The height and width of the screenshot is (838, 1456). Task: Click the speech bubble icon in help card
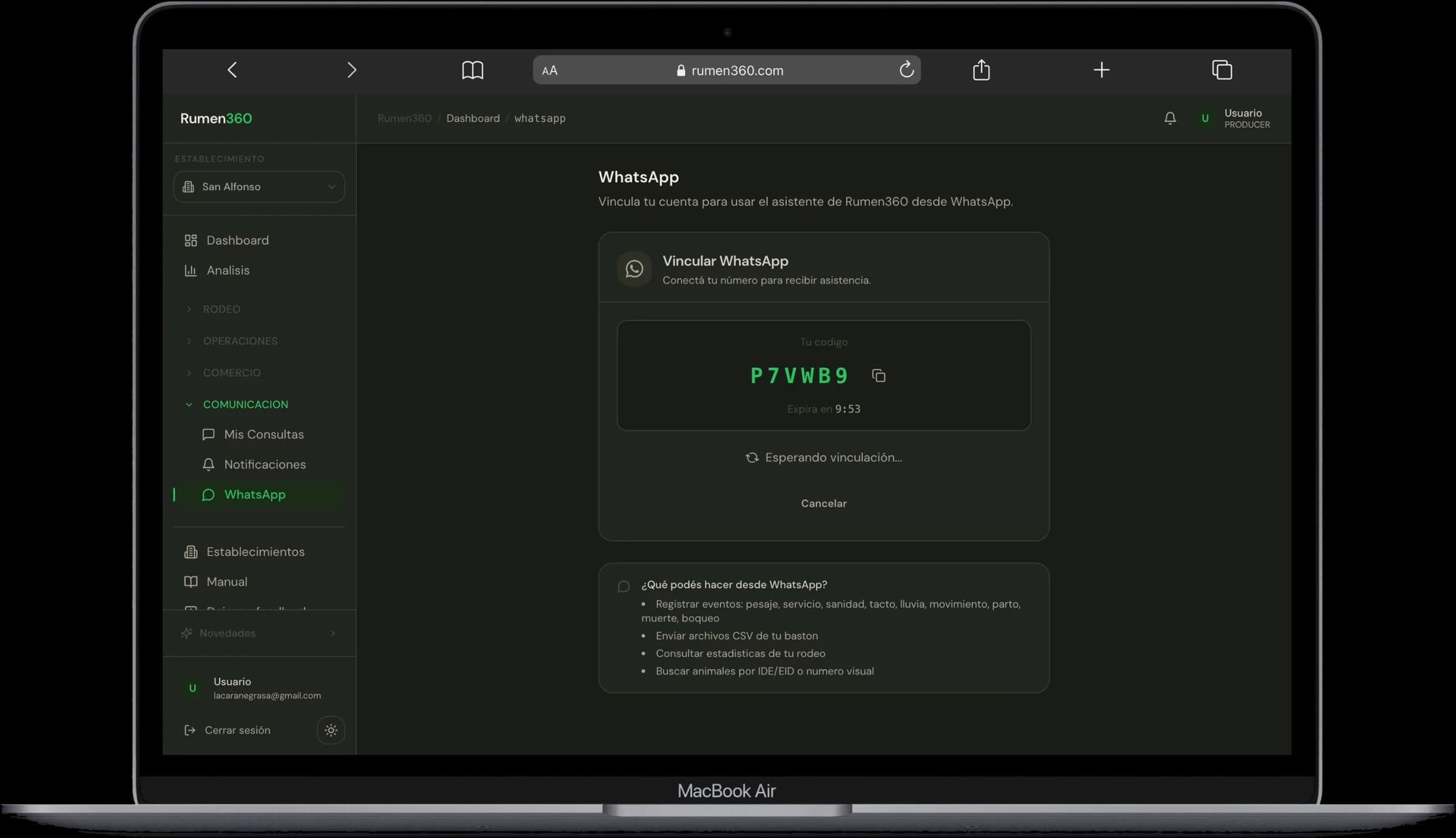[623, 586]
